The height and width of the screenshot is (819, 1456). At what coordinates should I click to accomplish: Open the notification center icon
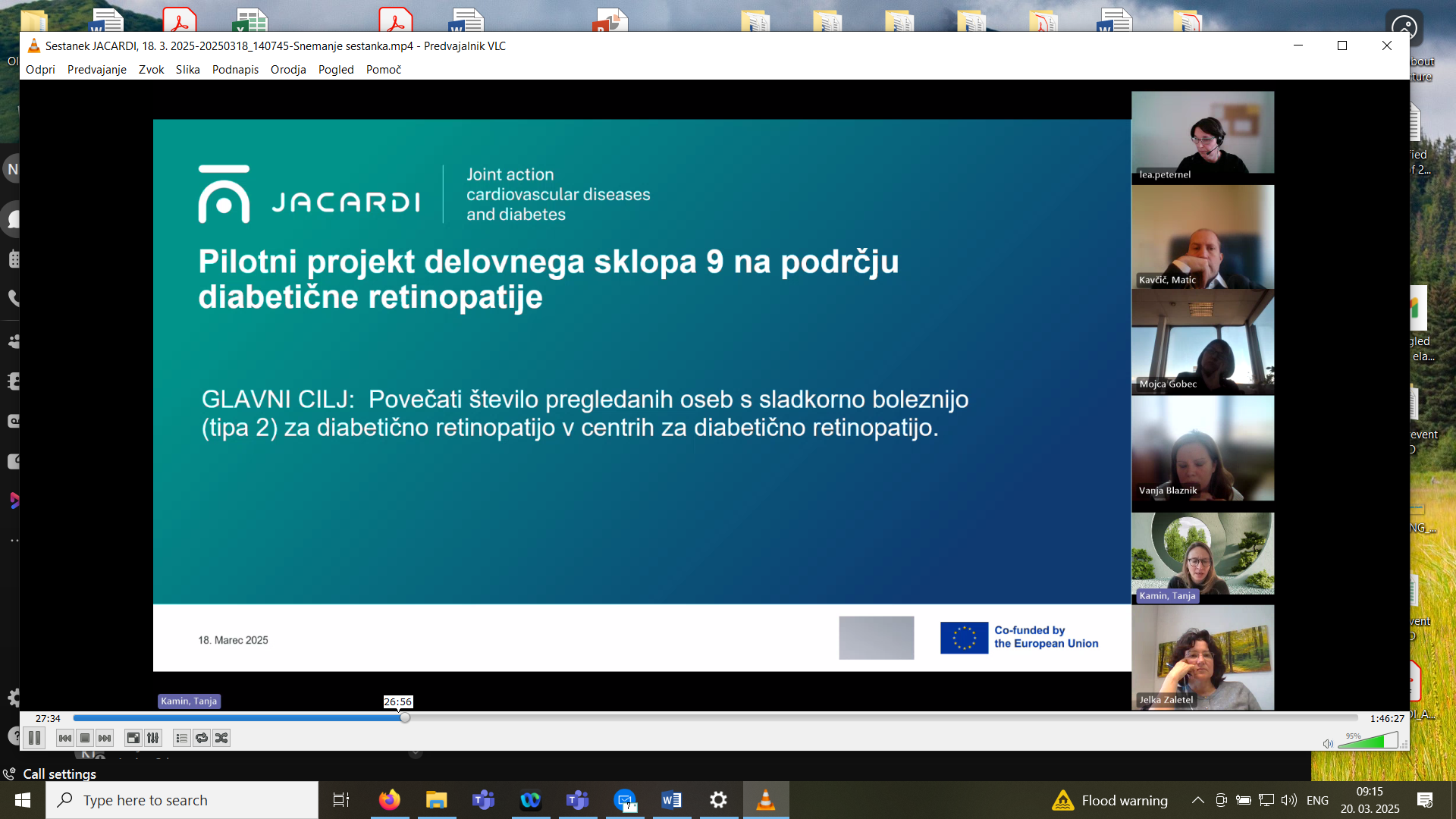(x=1425, y=800)
